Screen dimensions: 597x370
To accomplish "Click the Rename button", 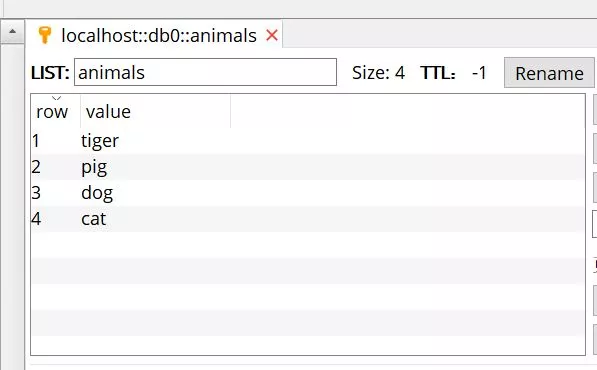I will click(x=549, y=73).
